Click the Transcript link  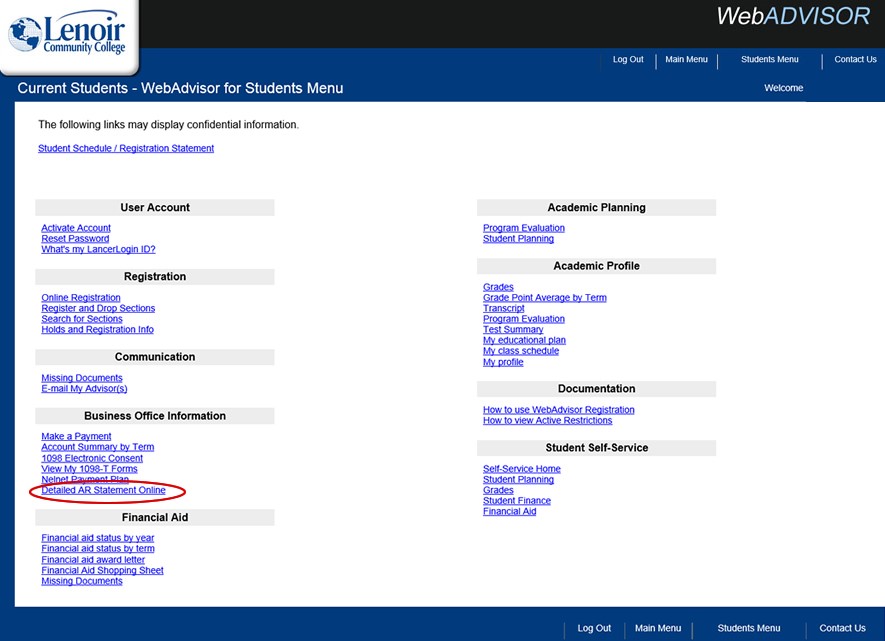click(x=503, y=309)
